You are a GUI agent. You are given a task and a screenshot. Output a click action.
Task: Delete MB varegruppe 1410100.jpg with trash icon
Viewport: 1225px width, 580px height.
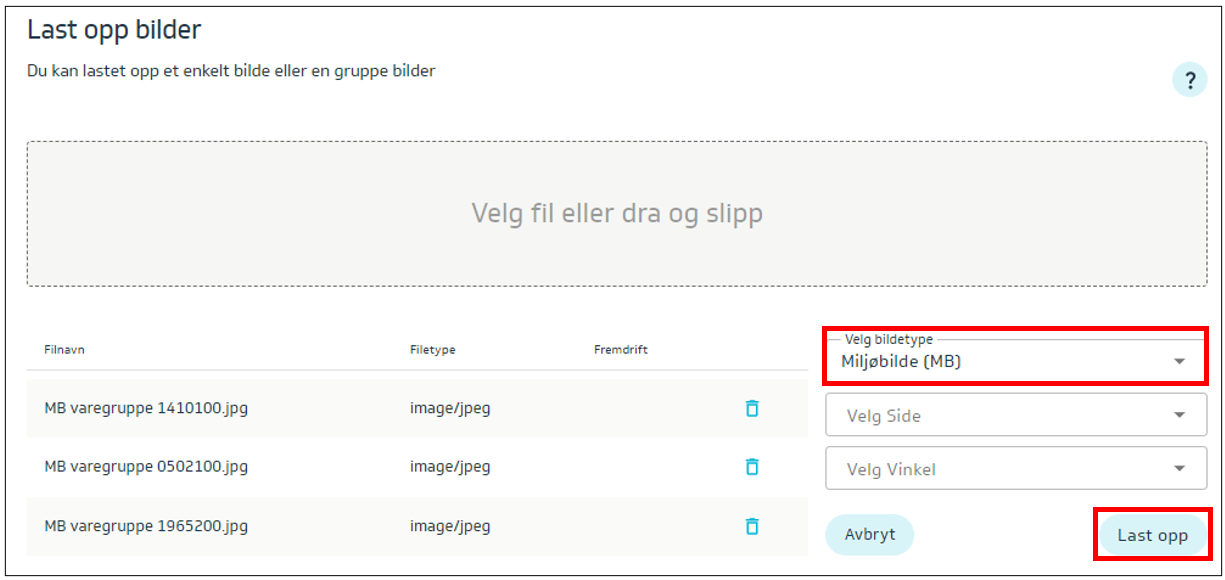click(x=752, y=408)
